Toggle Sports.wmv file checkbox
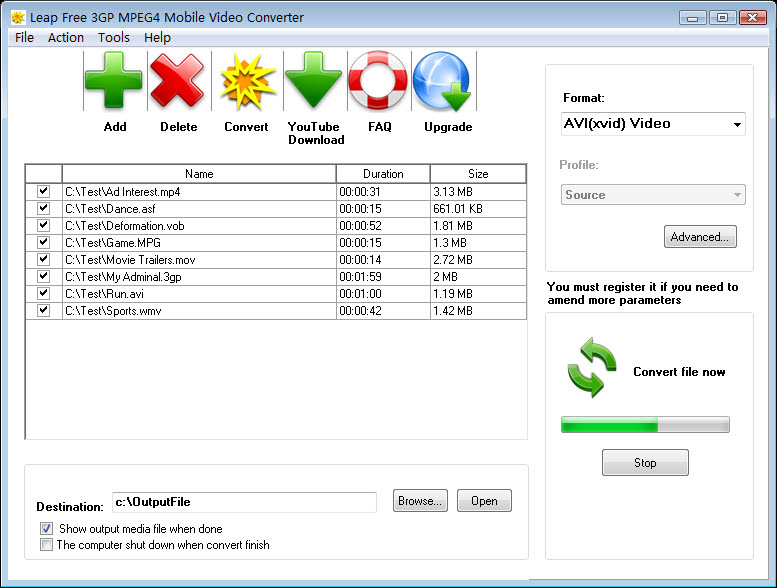Viewport: 777px width, 588px height. 44,310
